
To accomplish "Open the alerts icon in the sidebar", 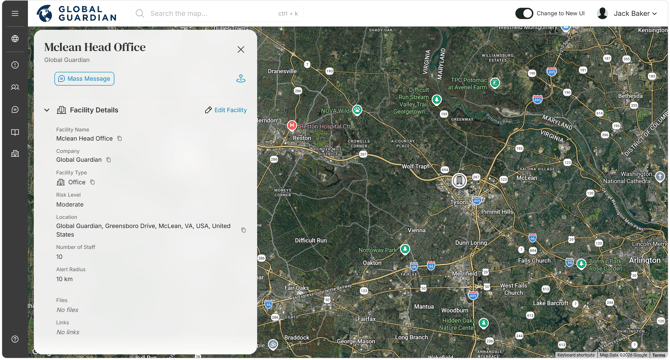I will (x=15, y=65).
